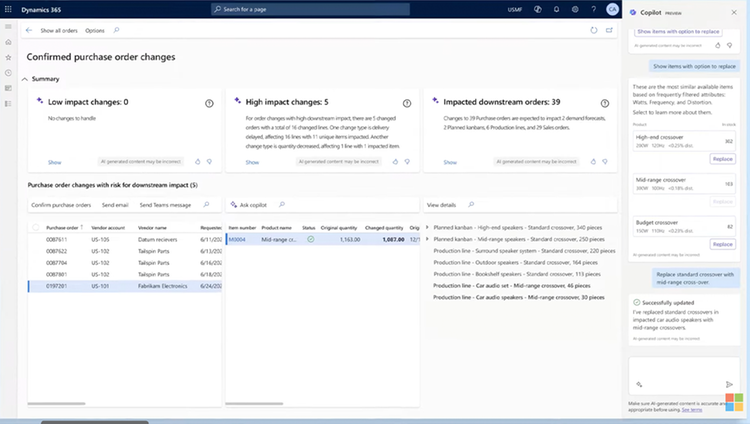
Task: Open the Options menu
Action: (95, 31)
